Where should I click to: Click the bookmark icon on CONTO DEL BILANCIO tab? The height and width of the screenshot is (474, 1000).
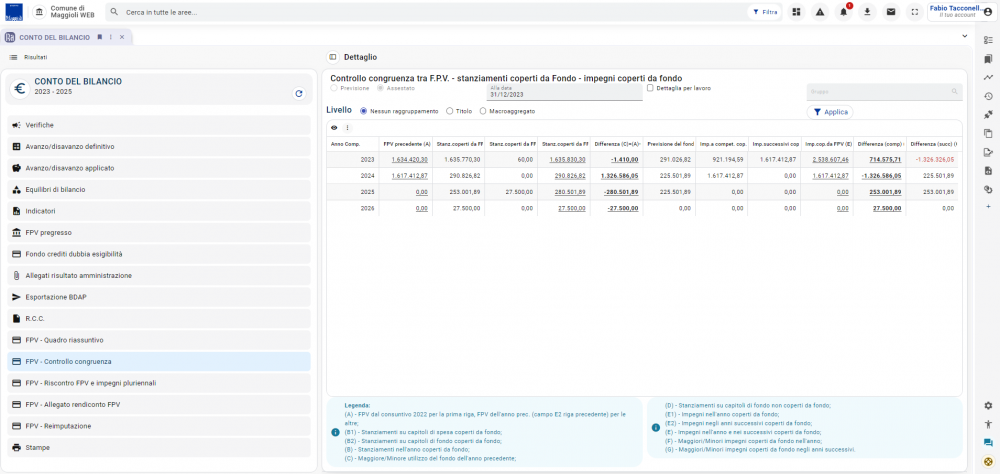point(99,37)
